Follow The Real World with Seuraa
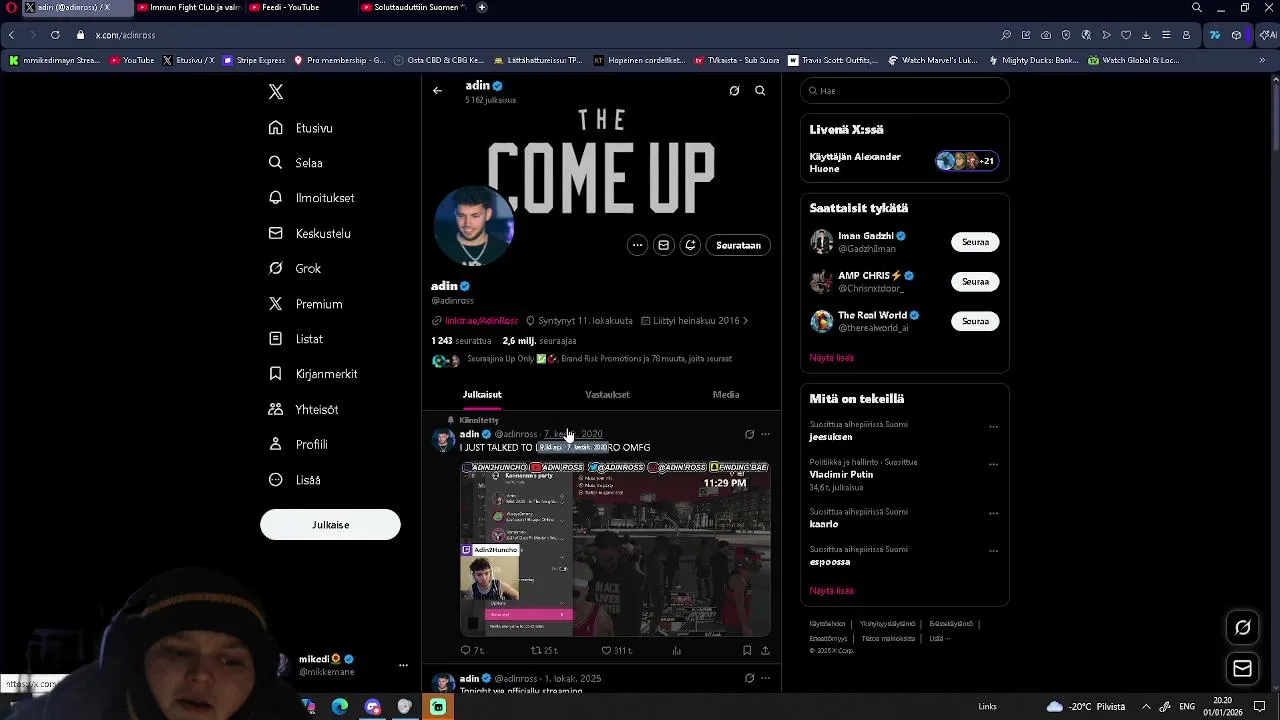 tap(975, 321)
